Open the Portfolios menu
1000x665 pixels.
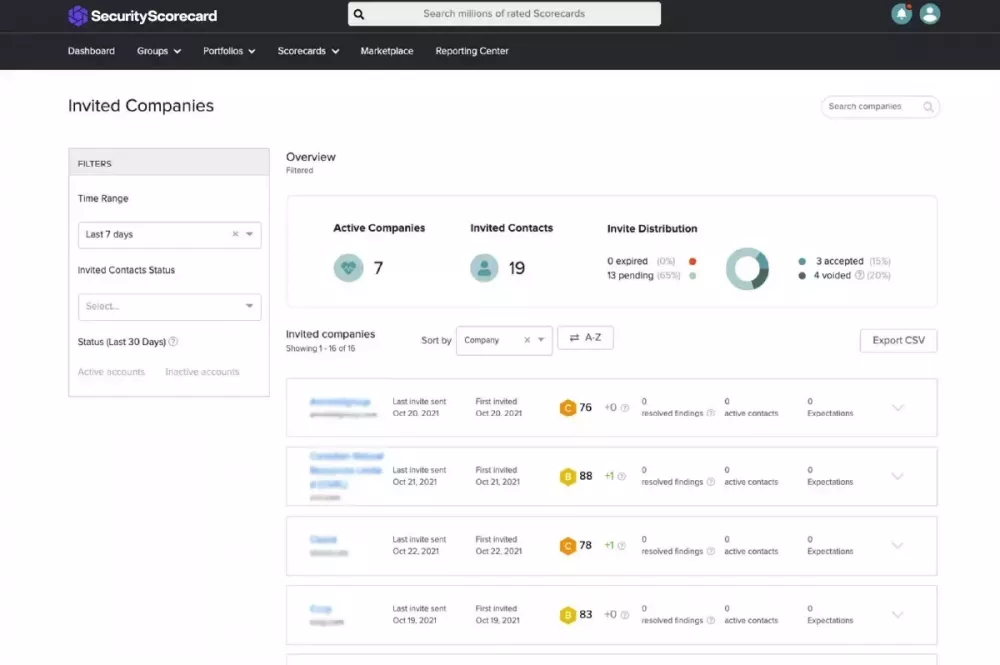[229, 51]
